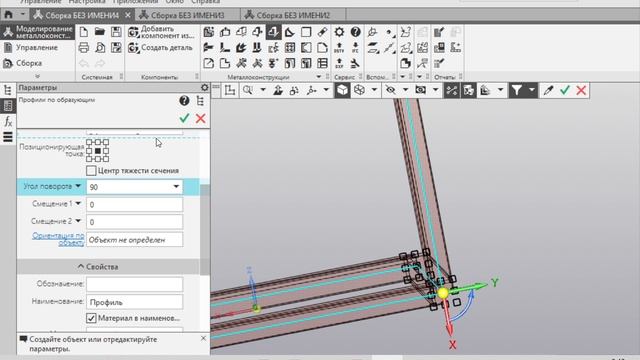Open help via the question mark in the Сервис group
640x360 pixels.
point(356,32)
